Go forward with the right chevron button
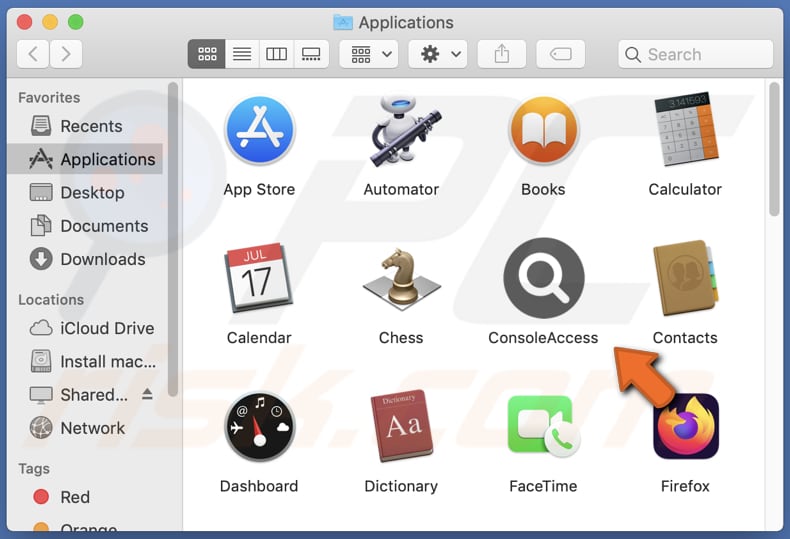The width and height of the screenshot is (790, 539). pyautogui.click(x=66, y=54)
